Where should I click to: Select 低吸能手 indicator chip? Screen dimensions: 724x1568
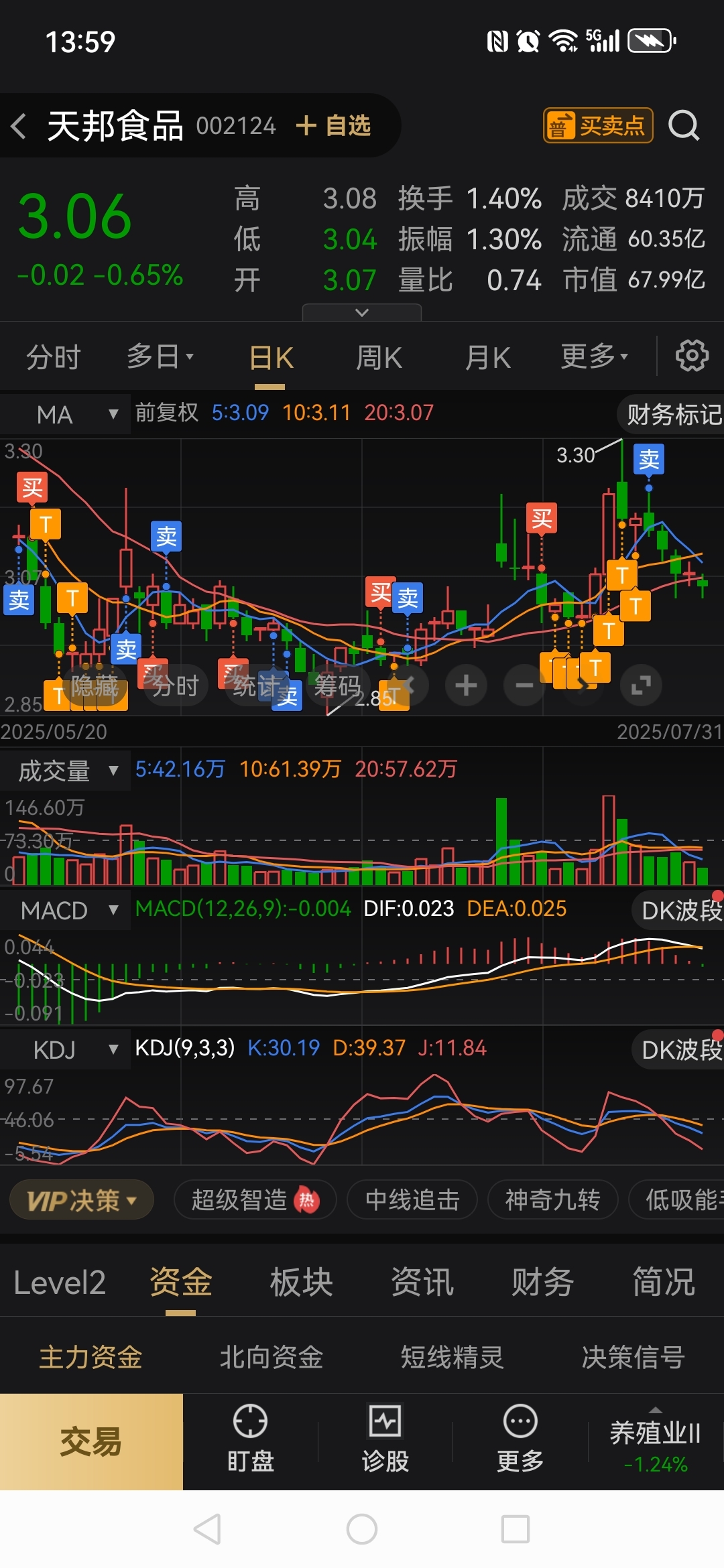tap(677, 1200)
